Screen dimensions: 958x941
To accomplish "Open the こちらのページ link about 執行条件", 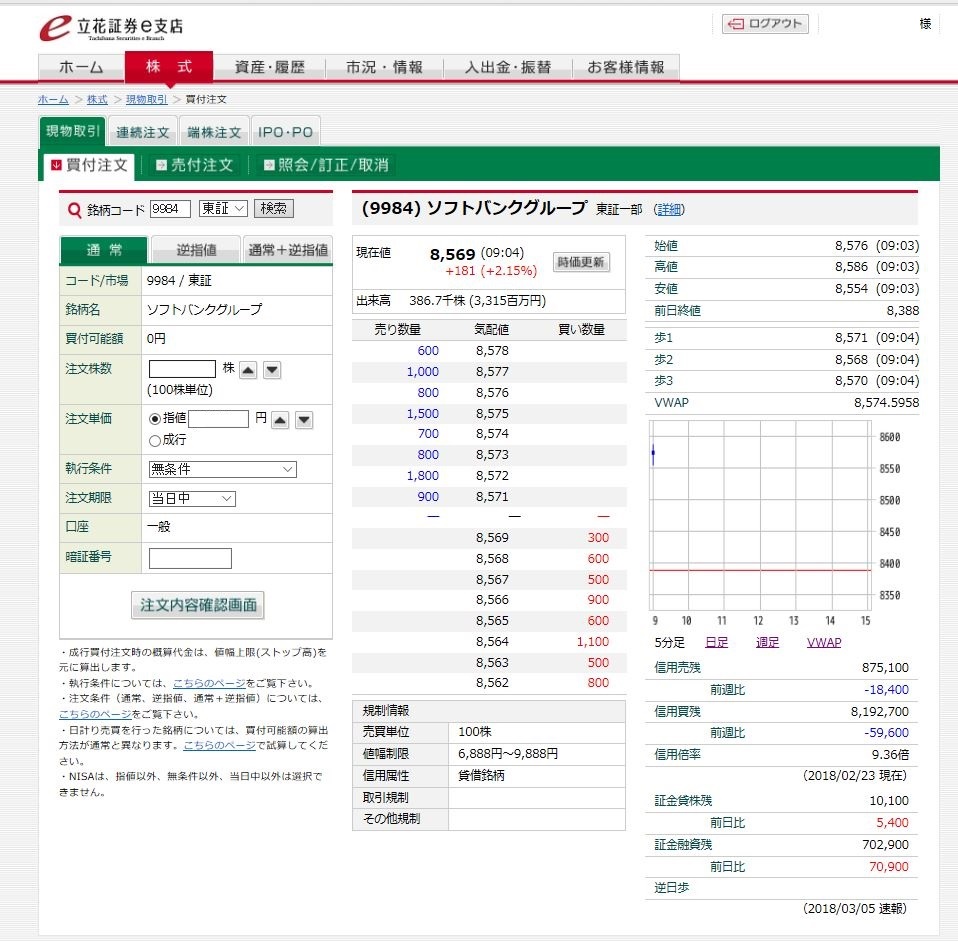I will (x=210, y=683).
